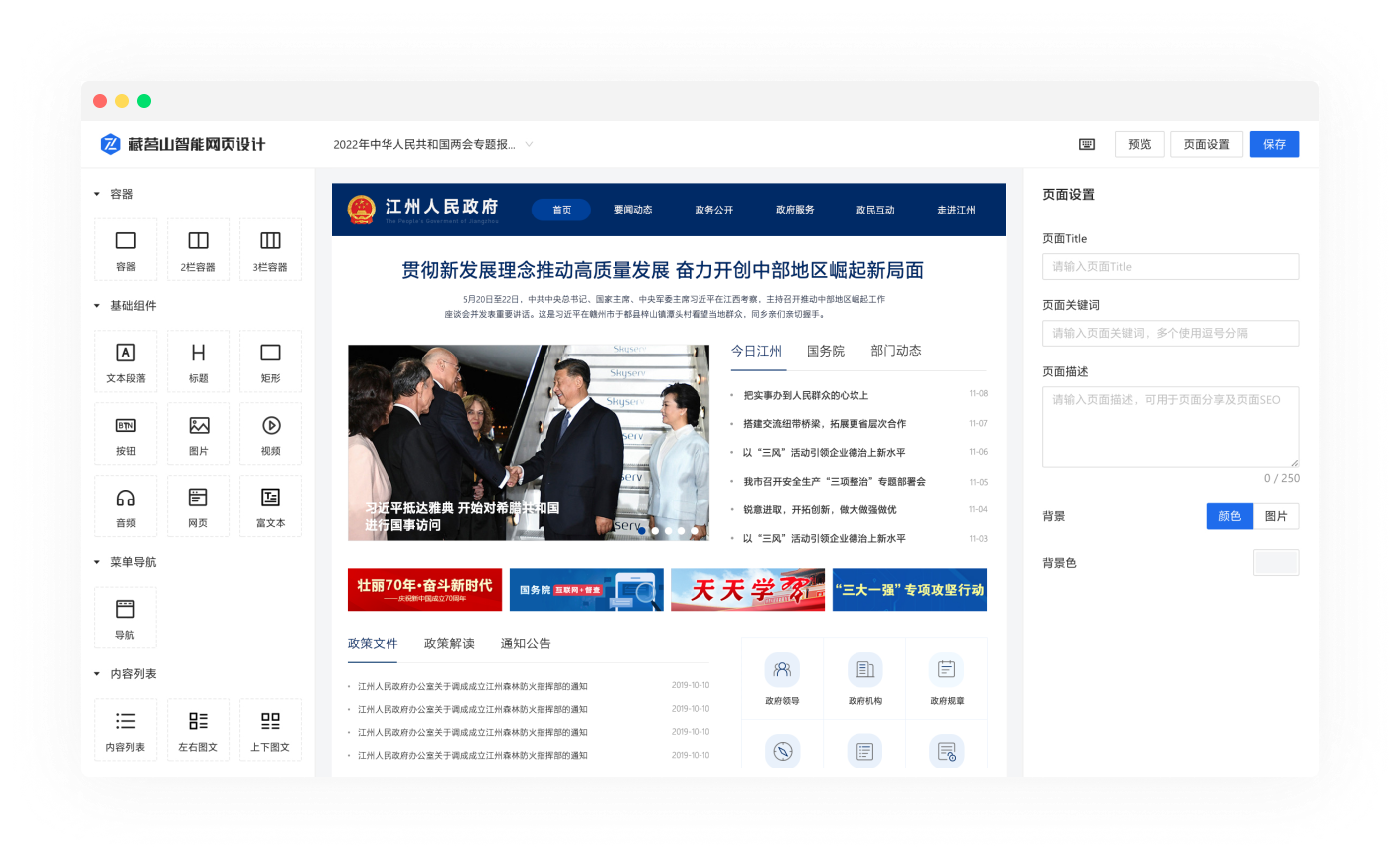Viewport: 1400px width, 858px height.
Task: Select the 2栏容器 two-column container icon
Action: (x=198, y=249)
